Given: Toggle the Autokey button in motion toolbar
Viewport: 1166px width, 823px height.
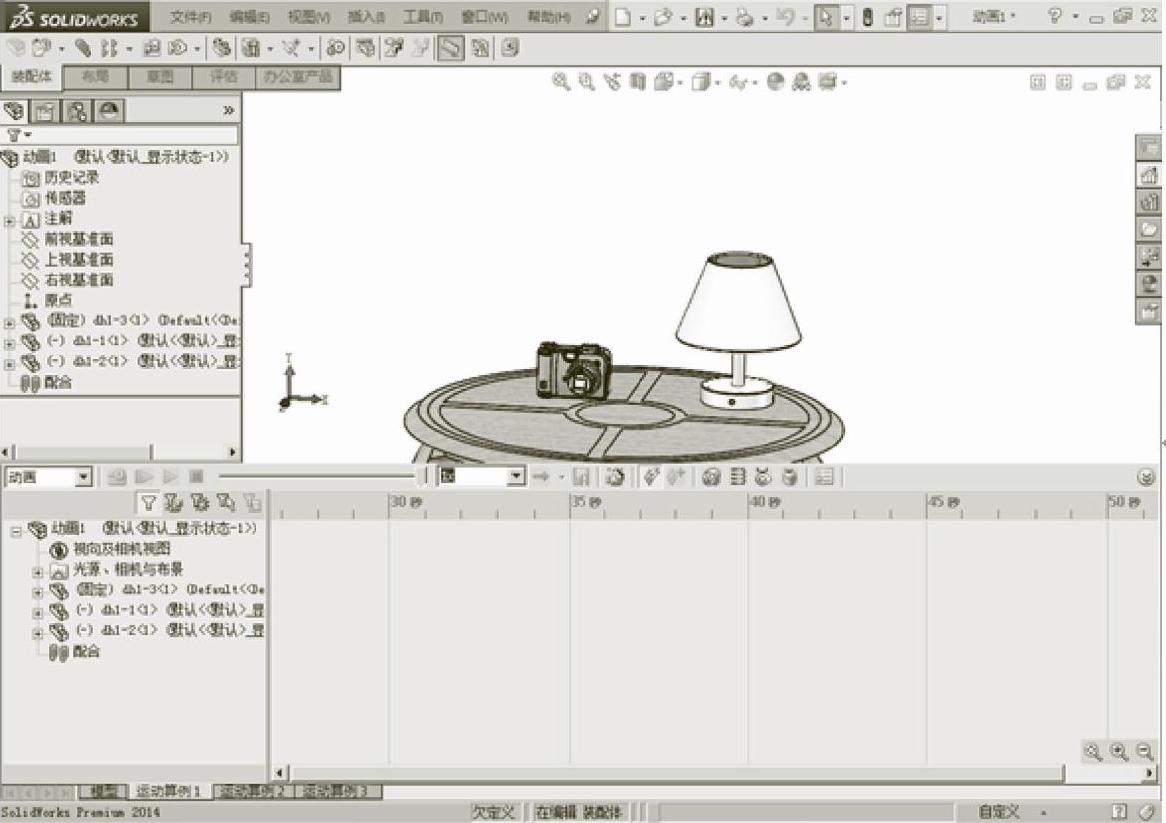Looking at the screenshot, I should (652, 478).
